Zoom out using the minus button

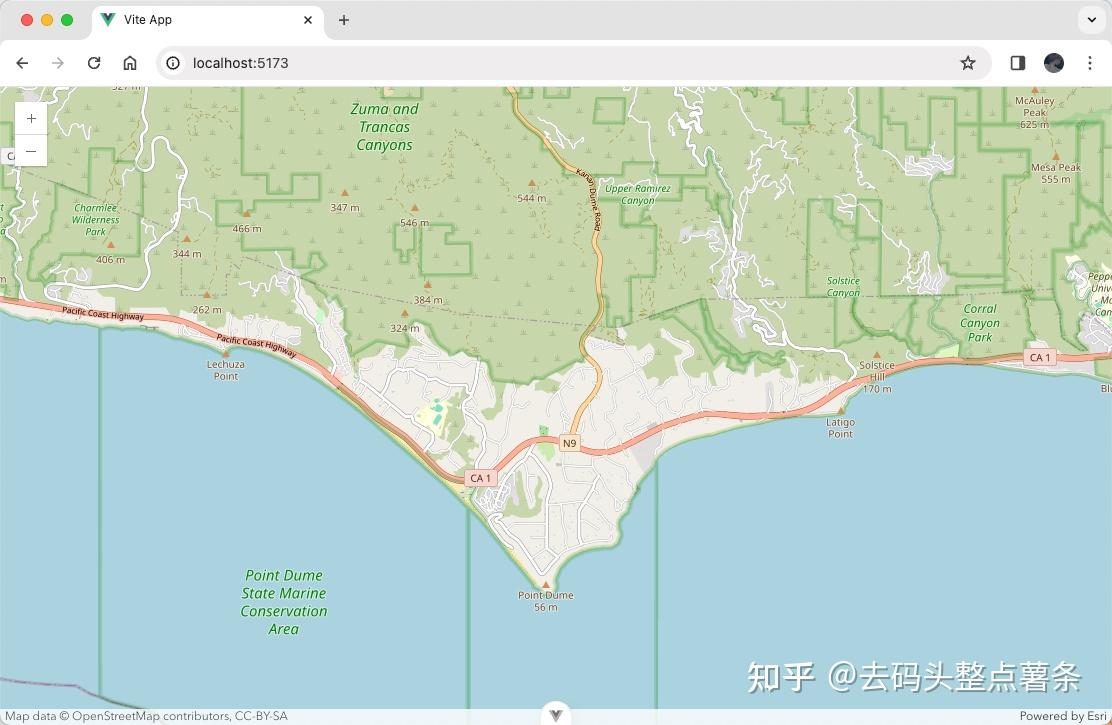click(31, 151)
